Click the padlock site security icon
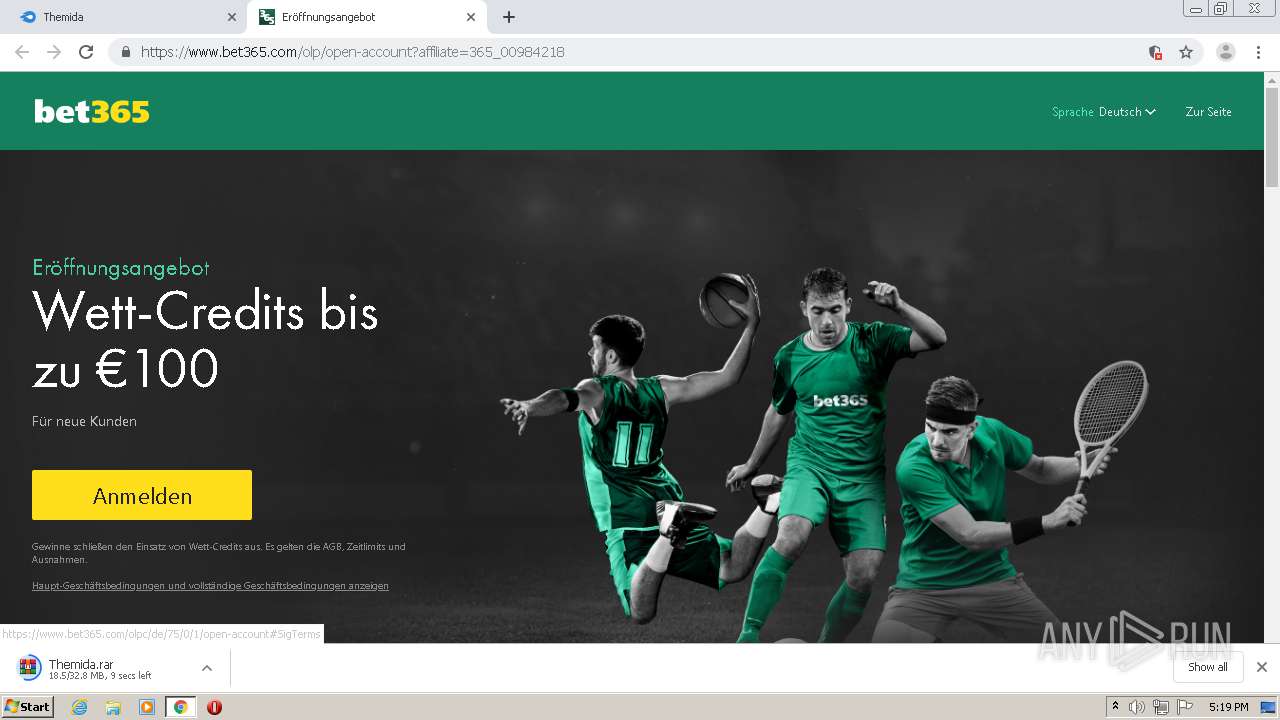1280x720 pixels. pyautogui.click(x=126, y=52)
